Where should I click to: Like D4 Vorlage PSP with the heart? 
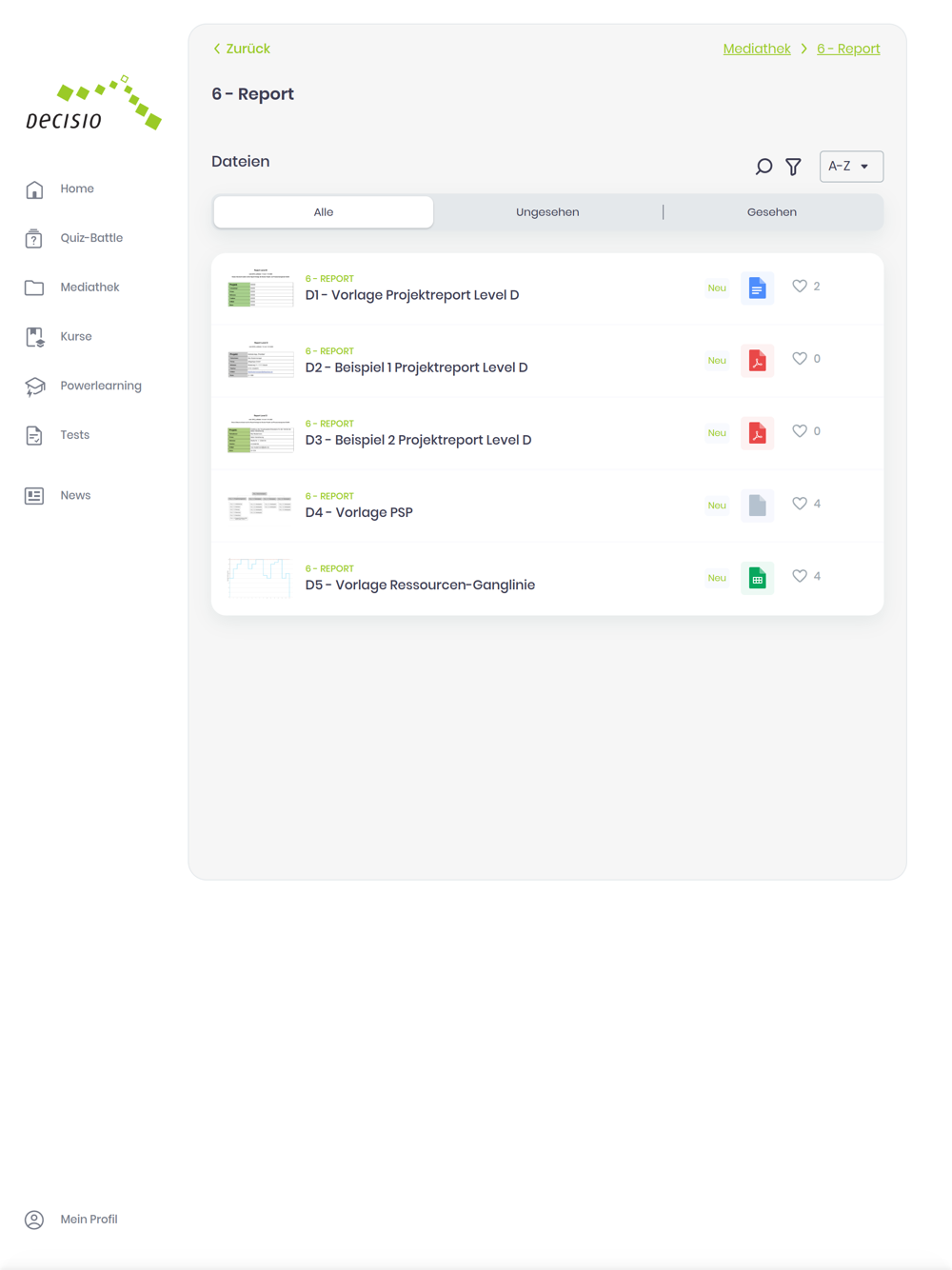coord(800,504)
